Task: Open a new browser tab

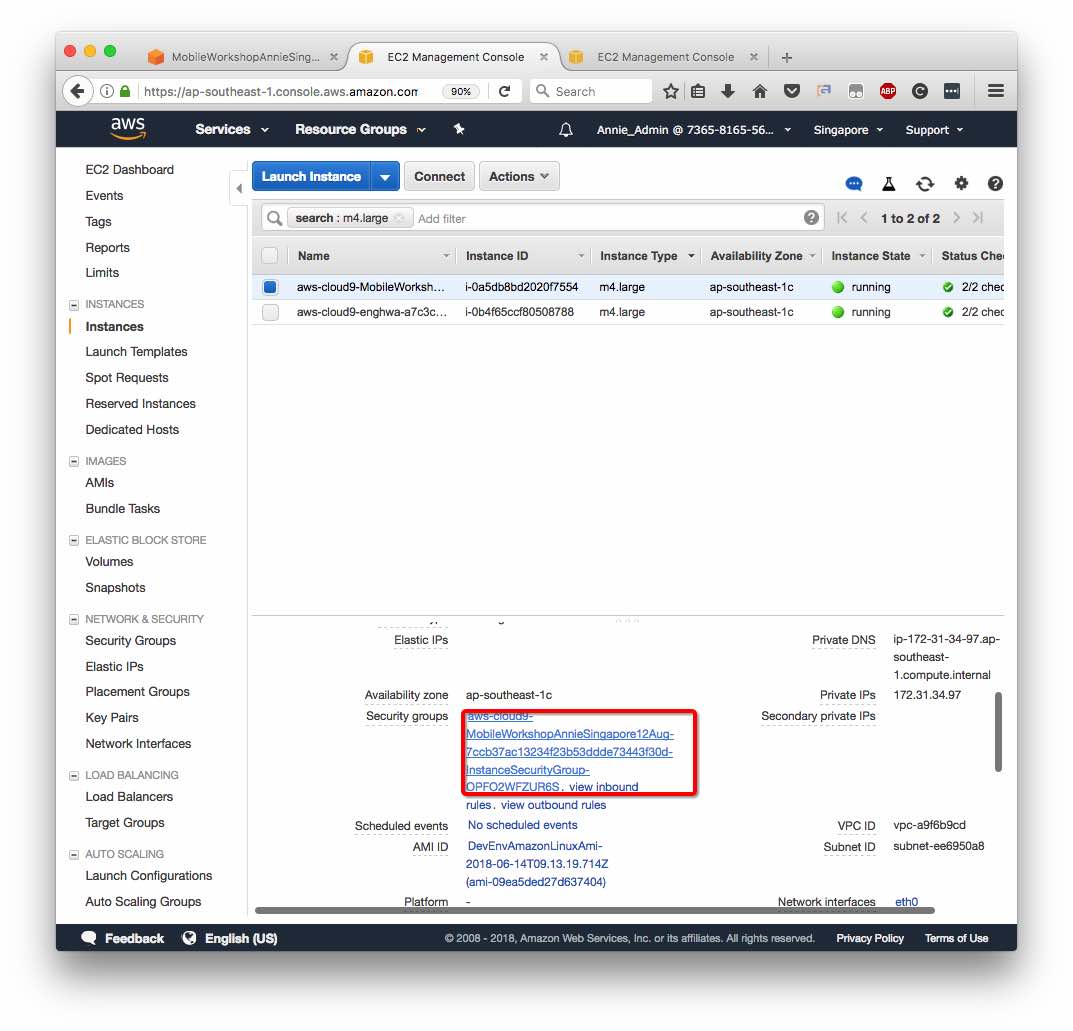Action: coord(787,57)
